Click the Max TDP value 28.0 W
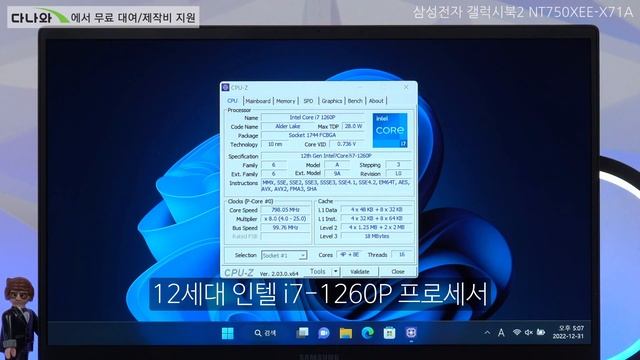The height and width of the screenshot is (360, 640). [x=353, y=127]
